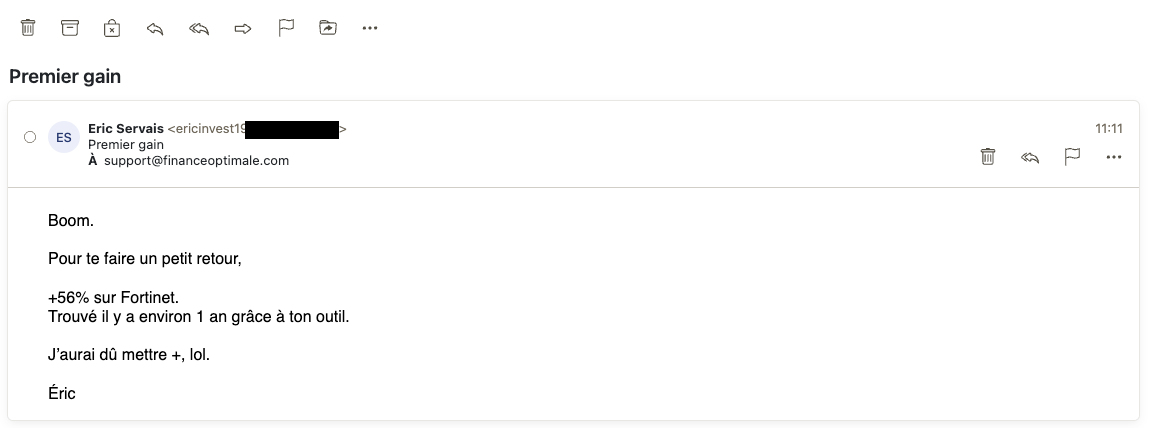Click the 11:11 timestamp
Screen dimensions: 1150x428
point(1109,129)
